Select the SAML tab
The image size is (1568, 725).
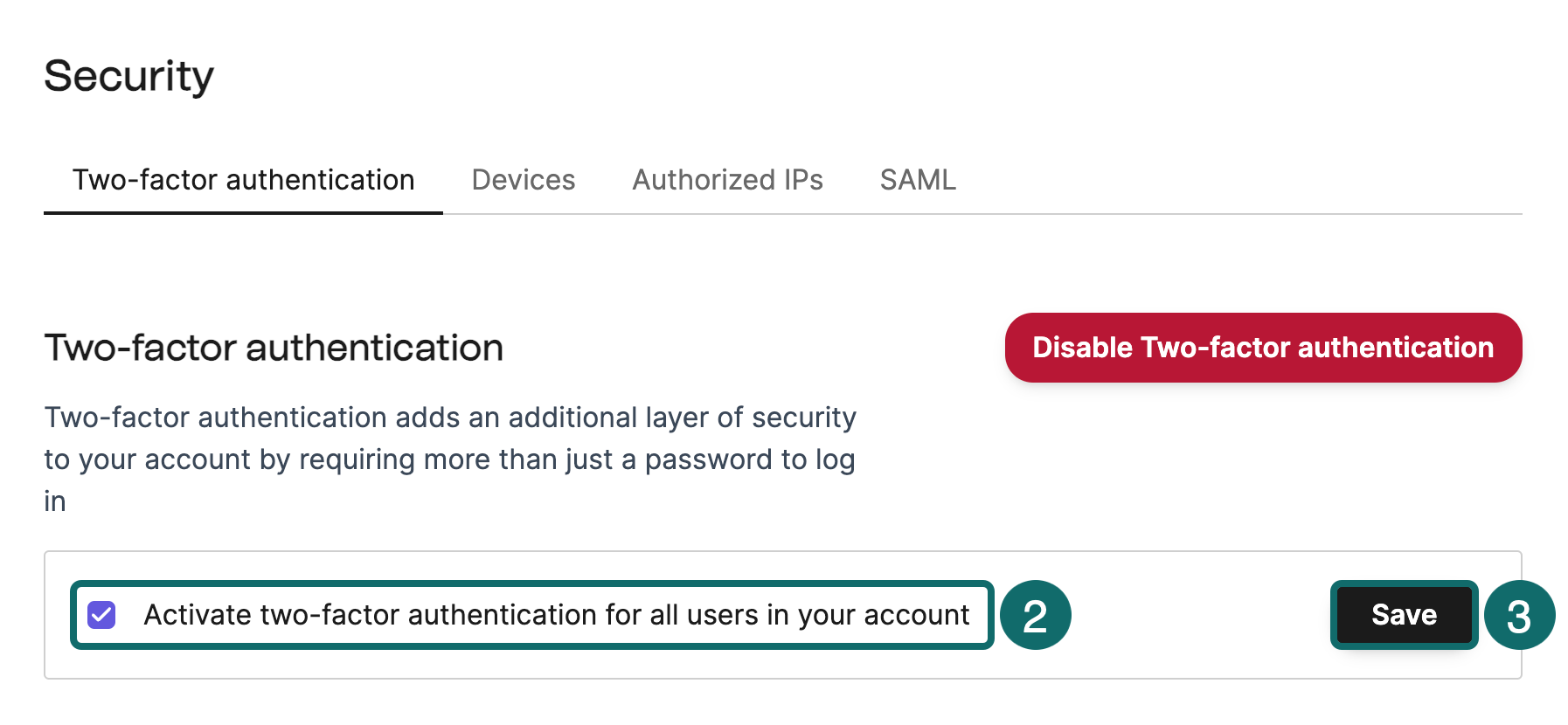(917, 180)
